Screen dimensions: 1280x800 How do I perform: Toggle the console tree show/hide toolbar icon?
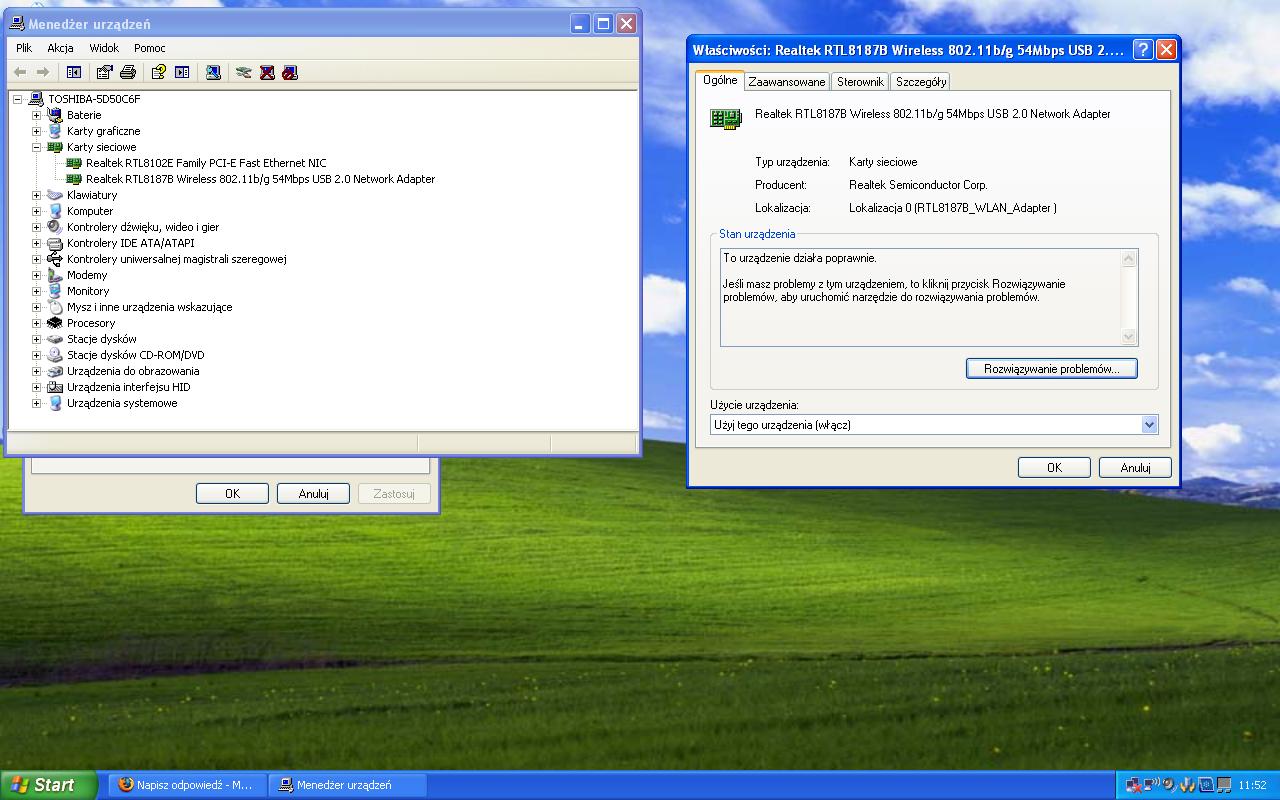[73, 72]
